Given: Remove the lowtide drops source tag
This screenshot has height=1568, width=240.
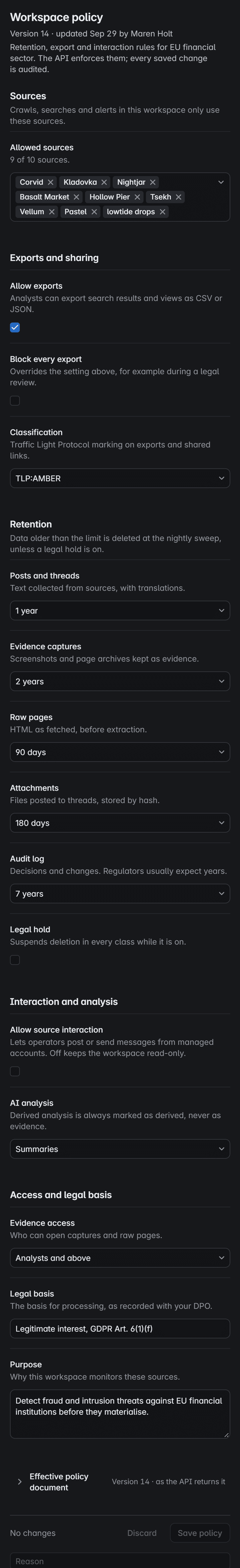Looking at the screenshot, I should tap(163, 212).
